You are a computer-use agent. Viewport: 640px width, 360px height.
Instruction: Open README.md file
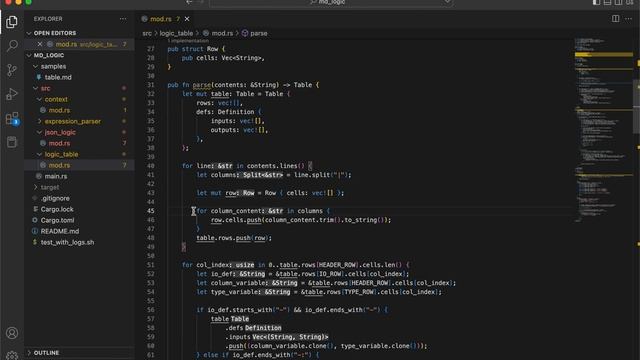(60, 231)
